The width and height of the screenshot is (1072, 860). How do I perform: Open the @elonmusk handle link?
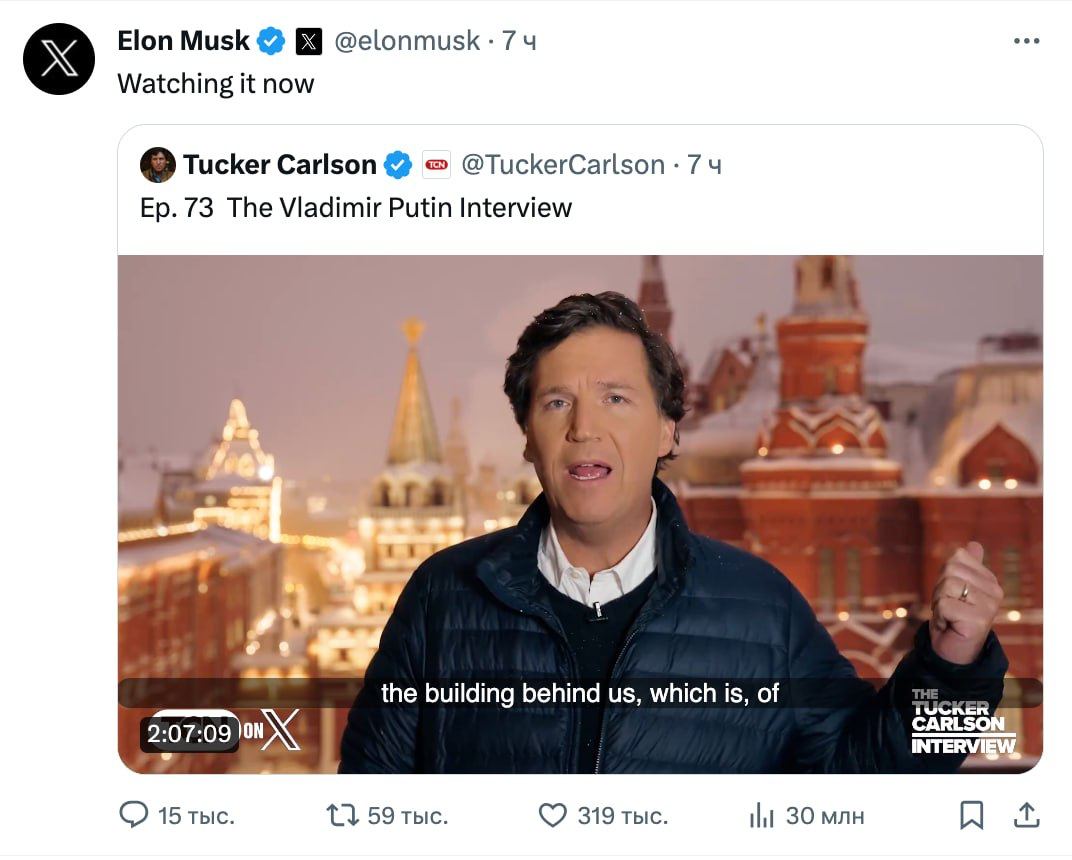tap(406, 41)
